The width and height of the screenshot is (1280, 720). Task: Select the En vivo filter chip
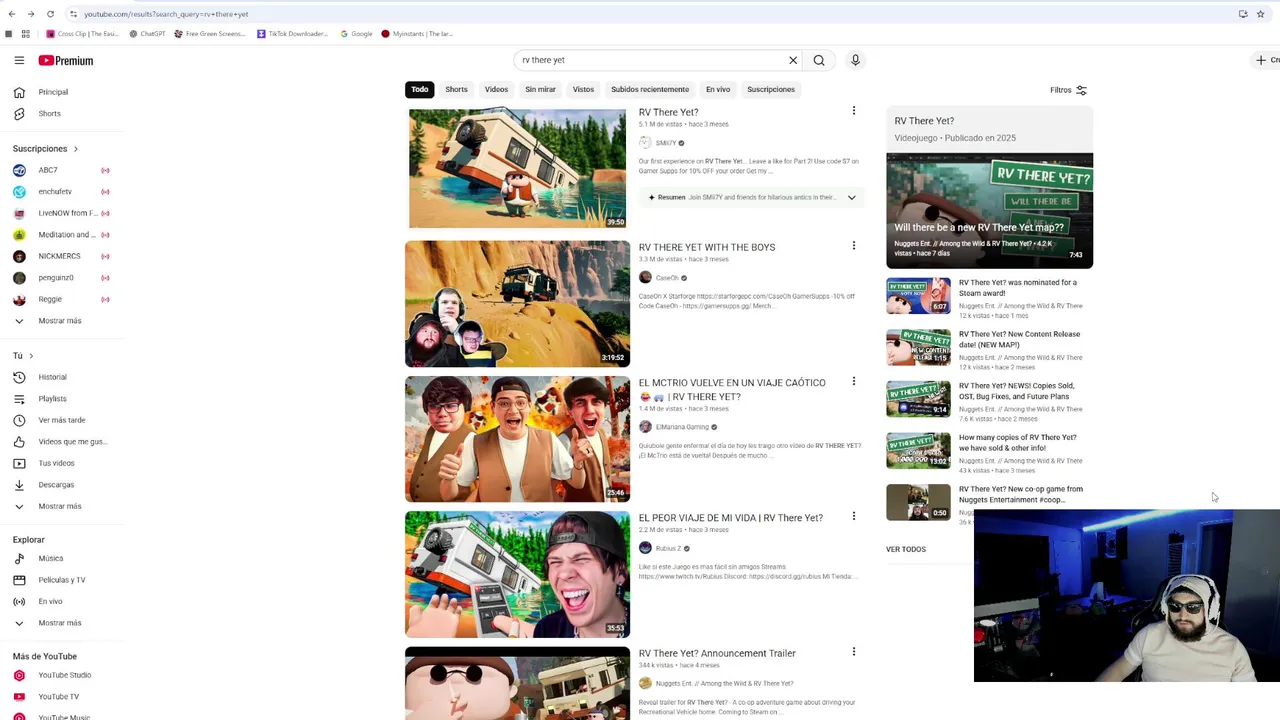[718, 90]
